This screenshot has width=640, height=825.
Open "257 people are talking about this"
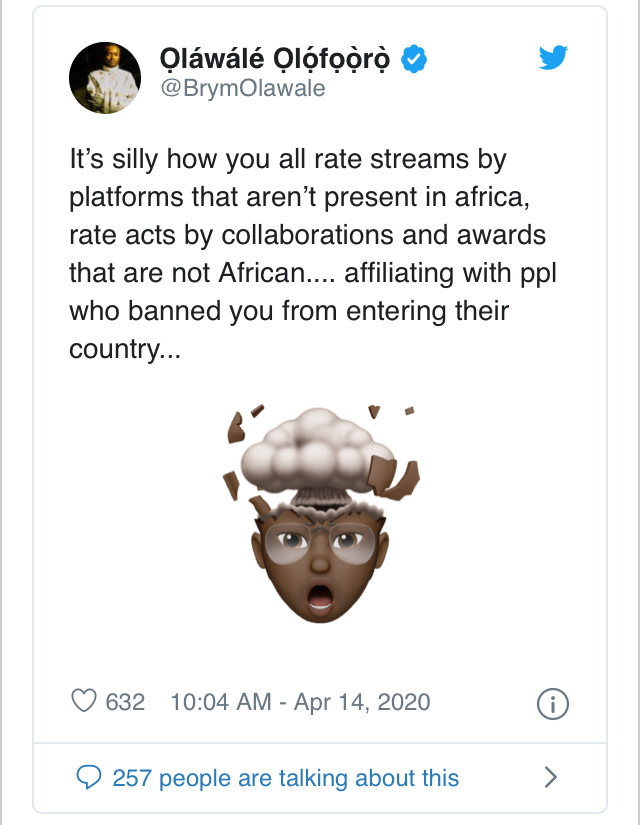point(286,777)
